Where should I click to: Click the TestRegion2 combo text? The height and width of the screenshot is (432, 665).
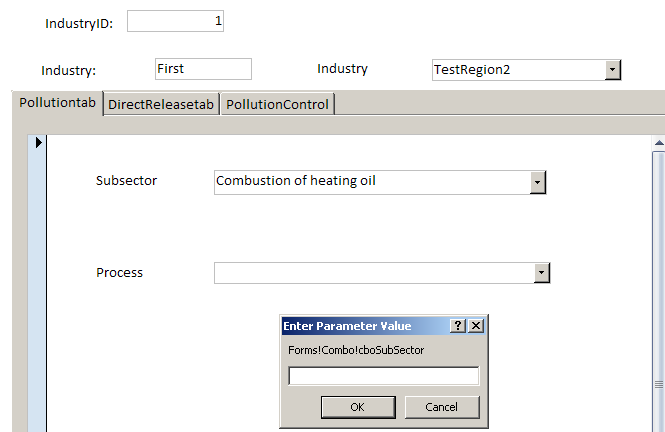coord(517,70)
